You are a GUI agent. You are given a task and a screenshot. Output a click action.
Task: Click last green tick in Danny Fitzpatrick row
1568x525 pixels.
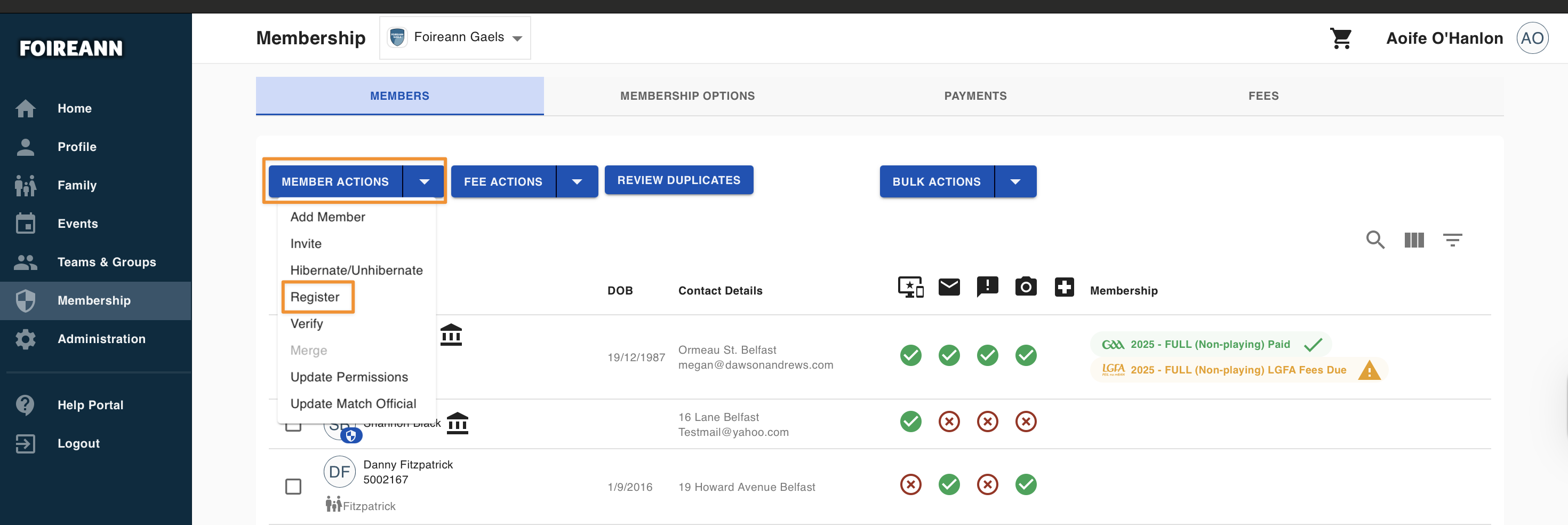[1026, 485]
